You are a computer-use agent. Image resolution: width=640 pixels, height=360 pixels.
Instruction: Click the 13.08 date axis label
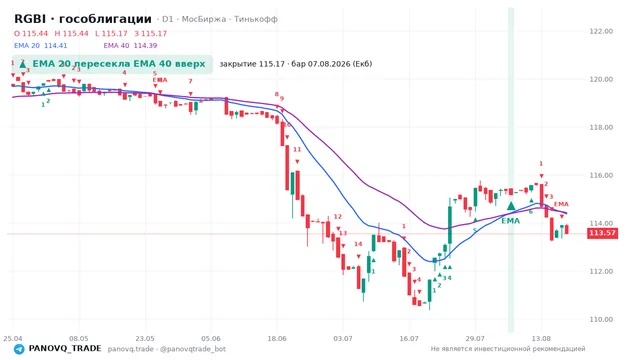pos(541,338)
